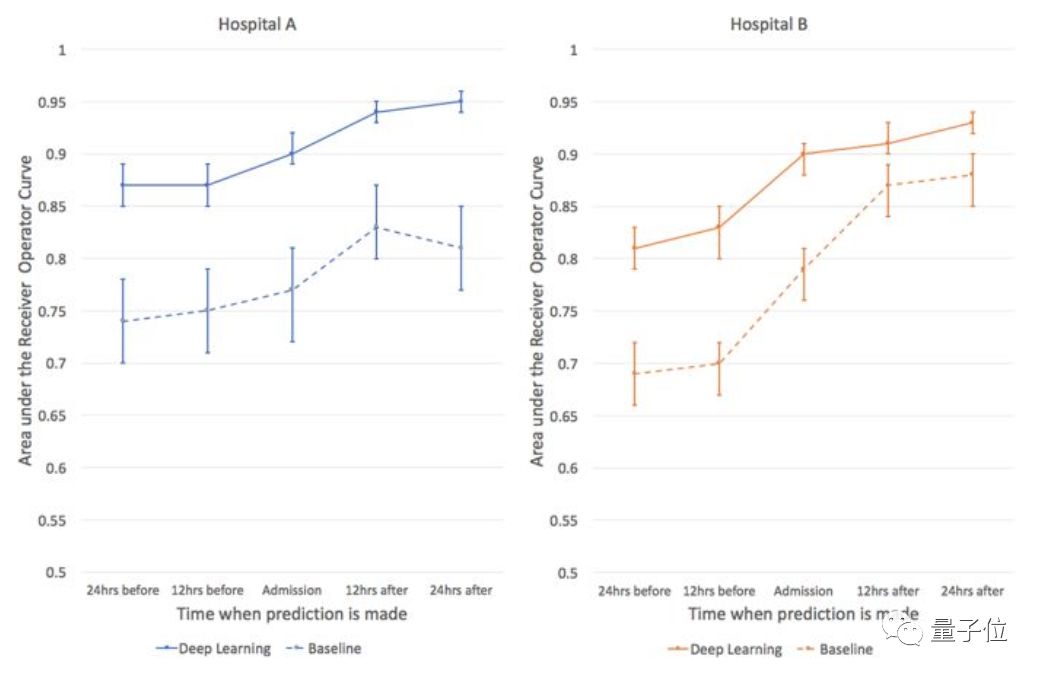
Task: Click Hospital A Baseline point at 12hrs after
Action: [377, 227]
